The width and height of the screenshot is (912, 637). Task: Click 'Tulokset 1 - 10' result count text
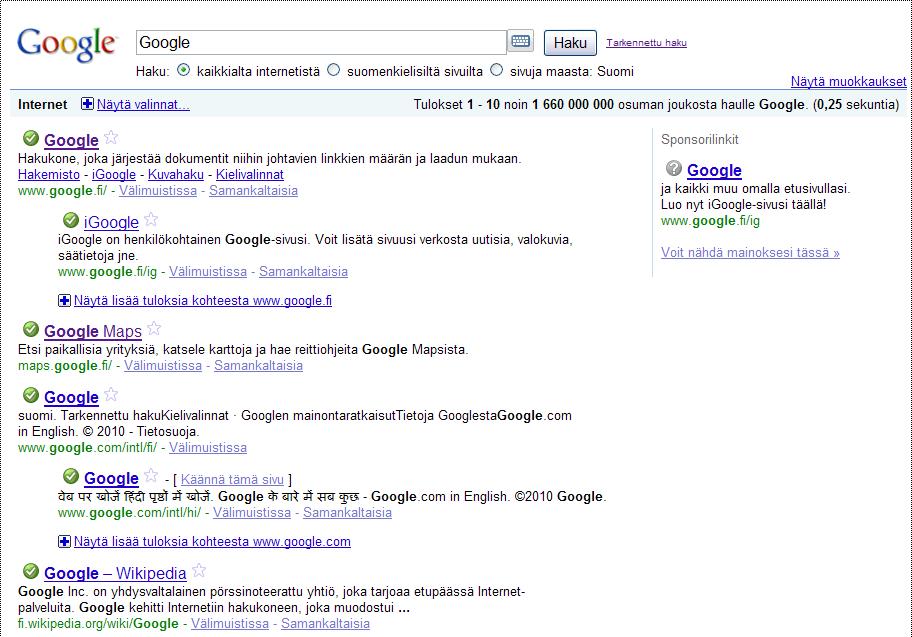click(457, 105)
